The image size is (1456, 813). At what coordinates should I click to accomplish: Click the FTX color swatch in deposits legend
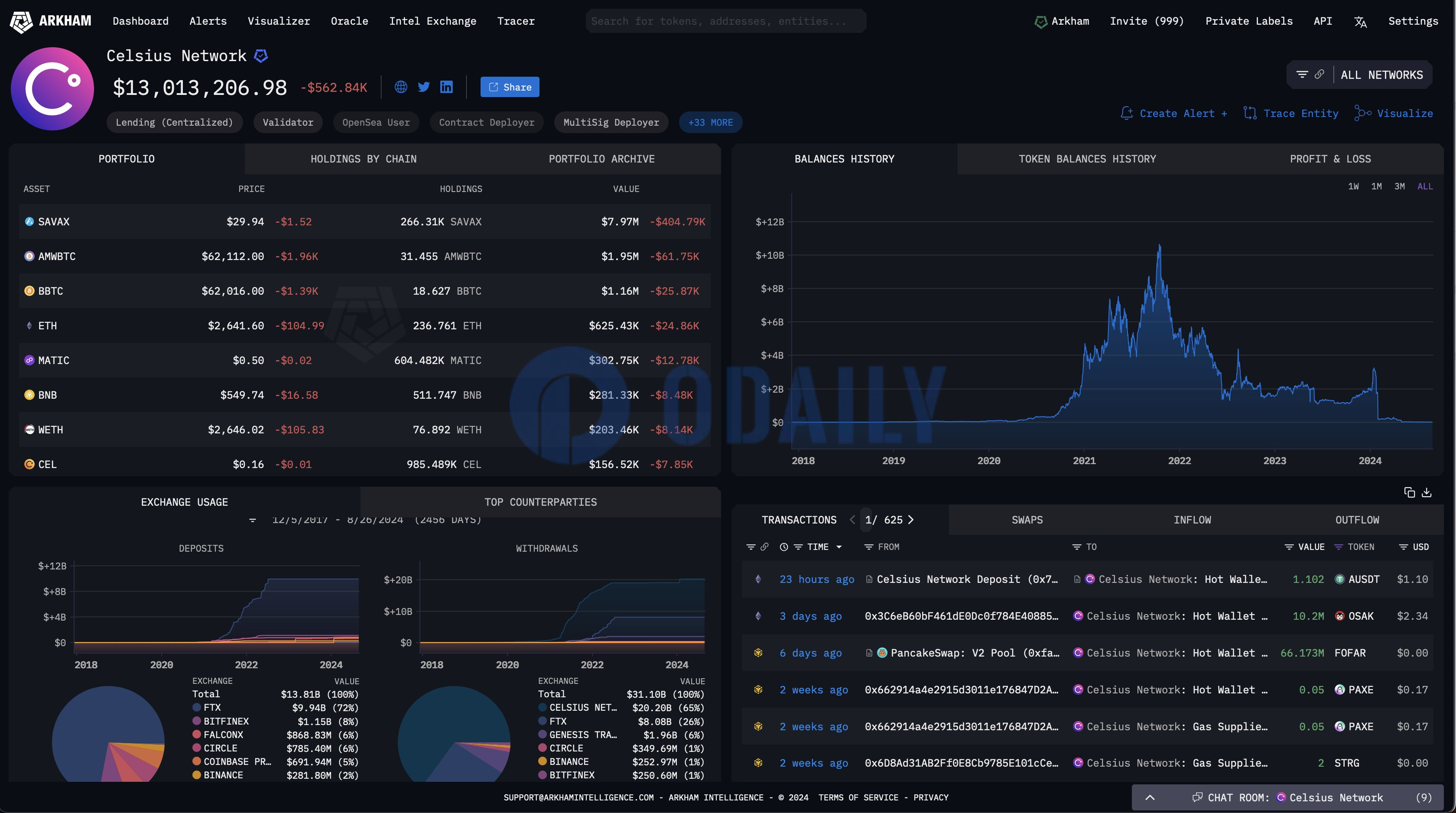[197, 707]
